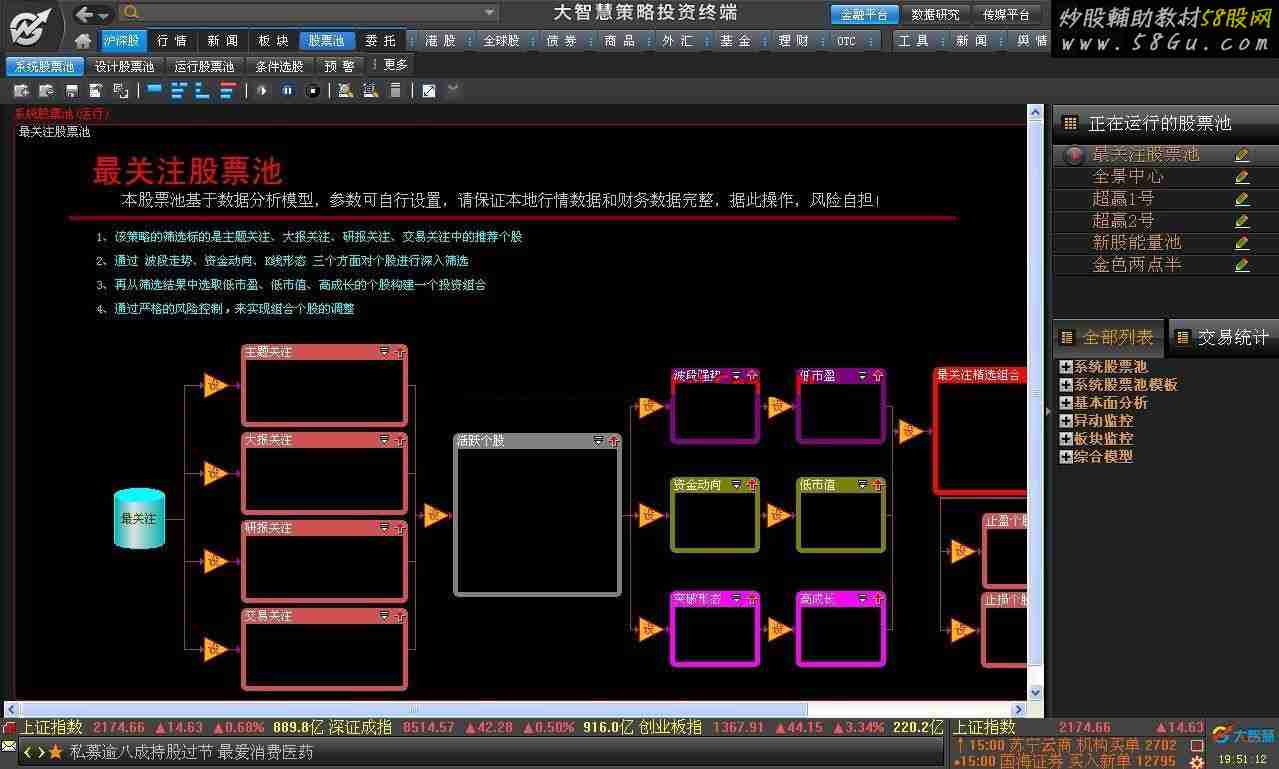Click the first new-pool toolbar icon
This screenshot has height=769, width=1279.
21,90
